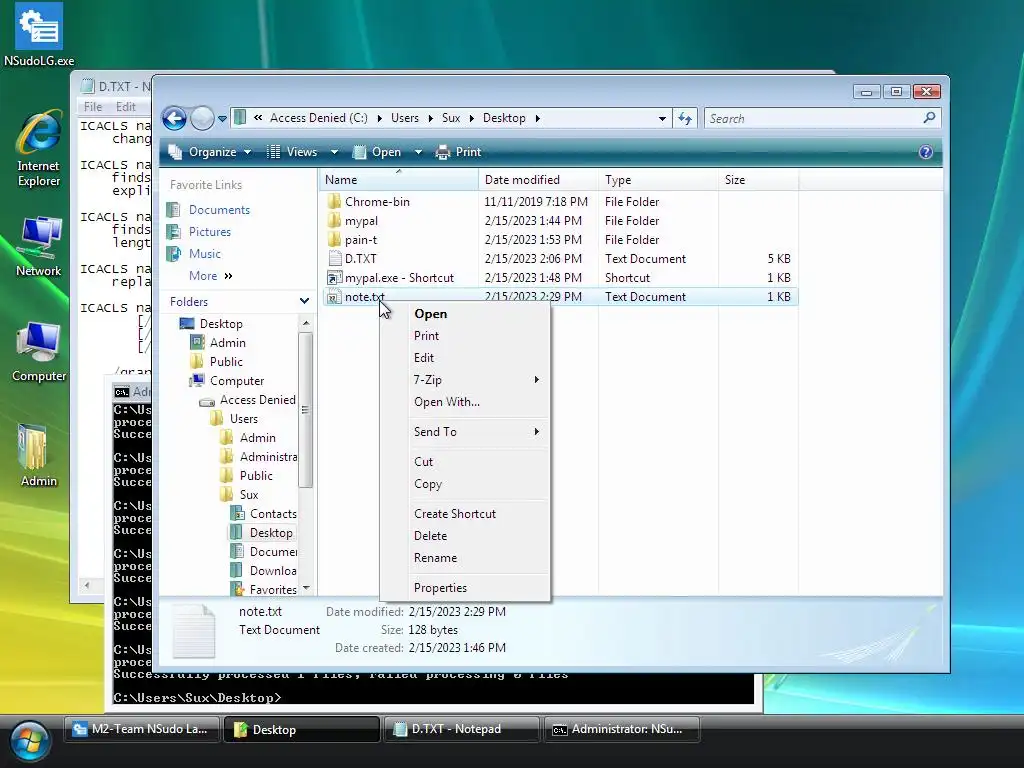Viewport: 1024px width, 768px height.
Task: Open Pictures favorite link
Action: [x=209, y=232]
